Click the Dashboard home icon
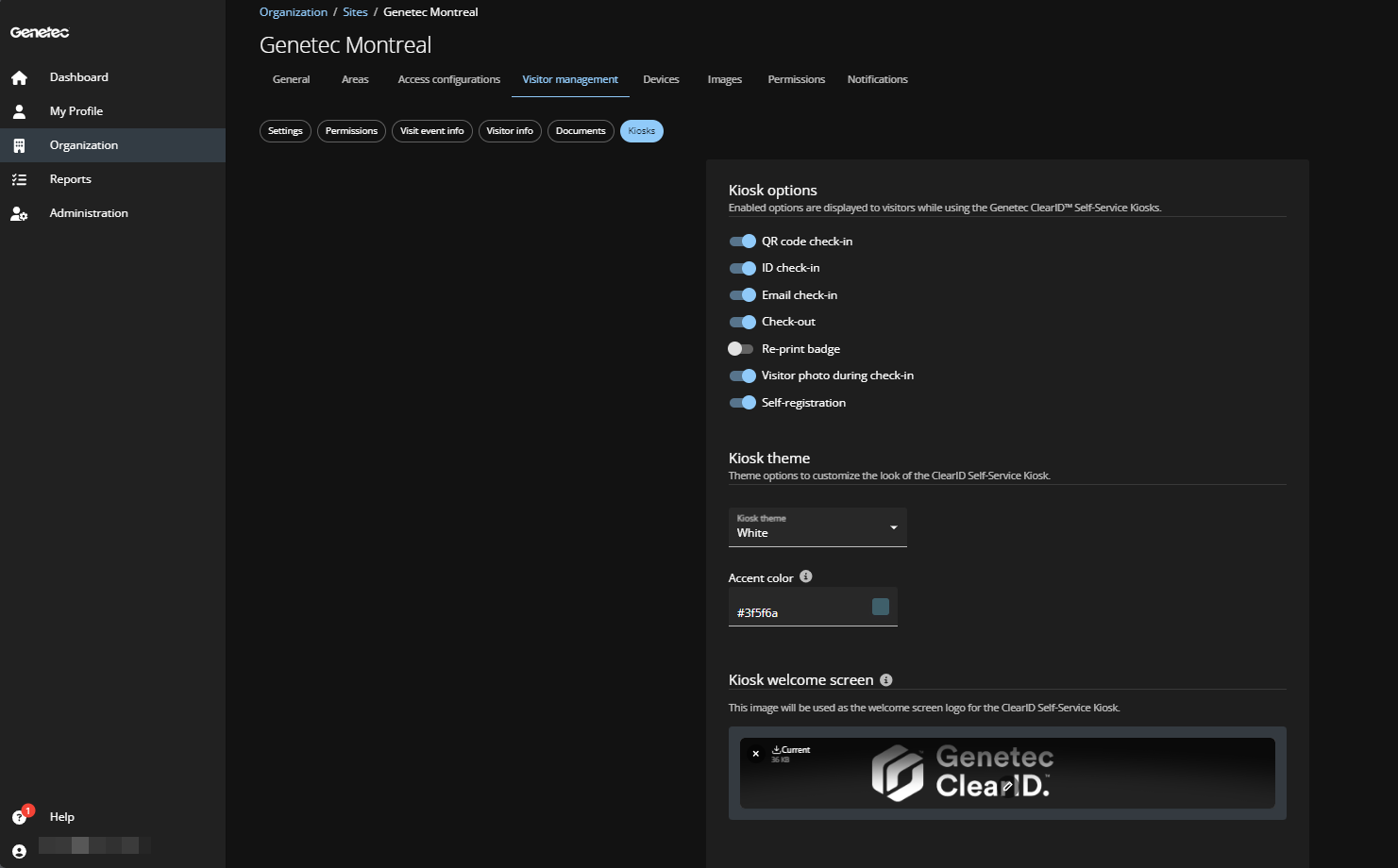Viewport: 1398px width, 868px height. [19, 77]
